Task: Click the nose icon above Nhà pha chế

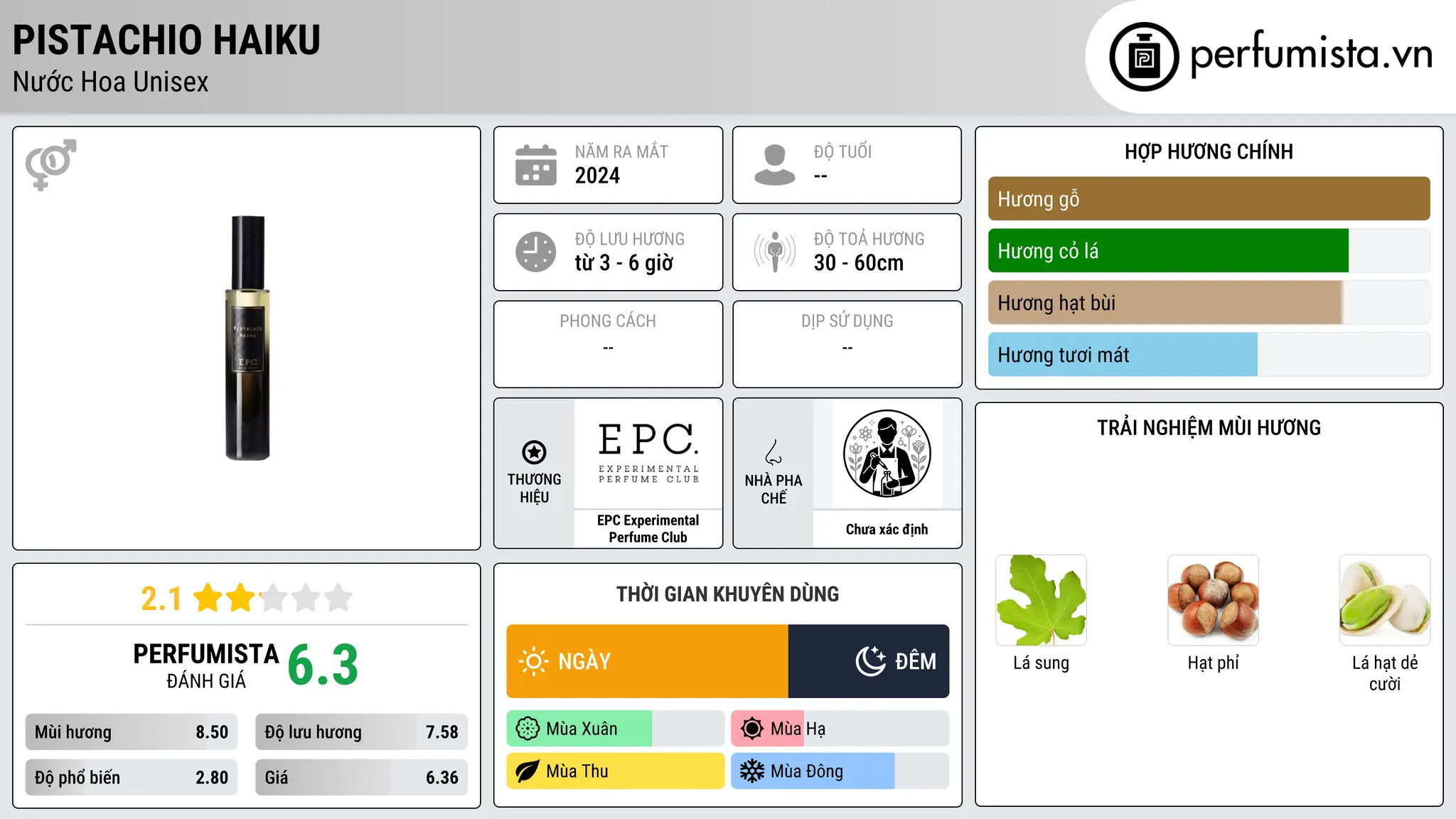Action: [773, 452]
